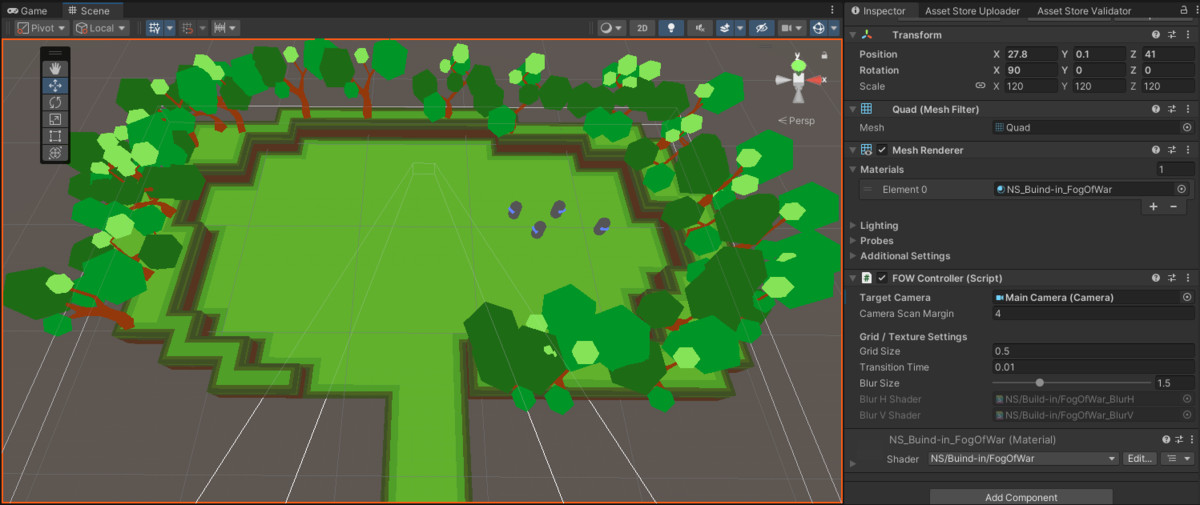Switch to Asset Store Uploader tab
The height and width of the screenshot is (505, 1200).
coord(970,10)
